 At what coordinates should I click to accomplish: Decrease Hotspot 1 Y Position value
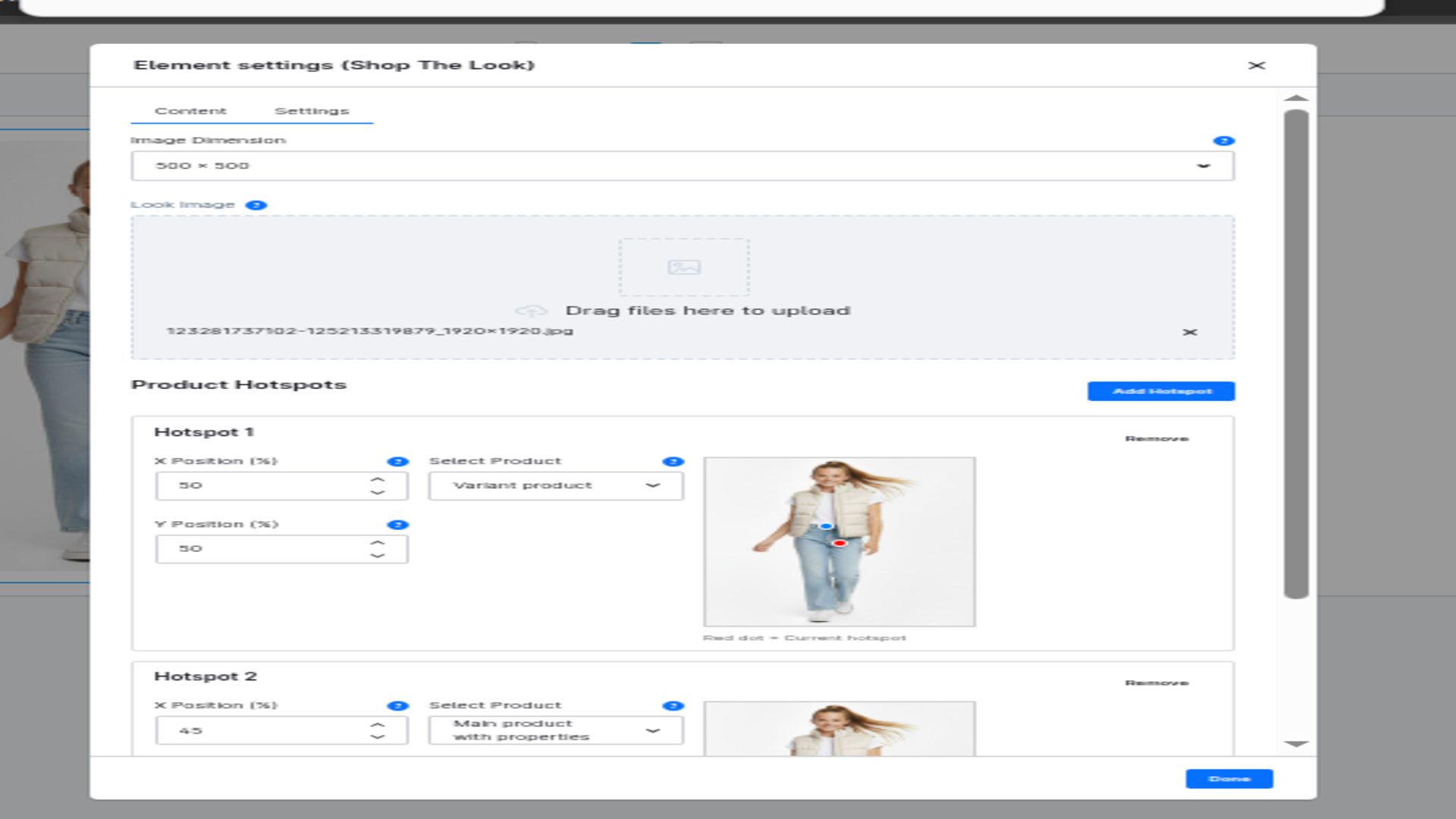378,556
